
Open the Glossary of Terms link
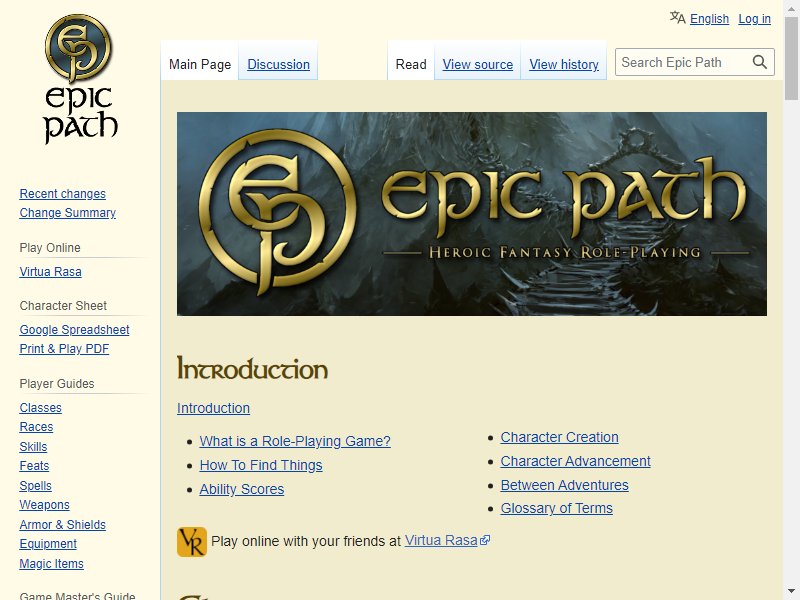click(557, 508)
